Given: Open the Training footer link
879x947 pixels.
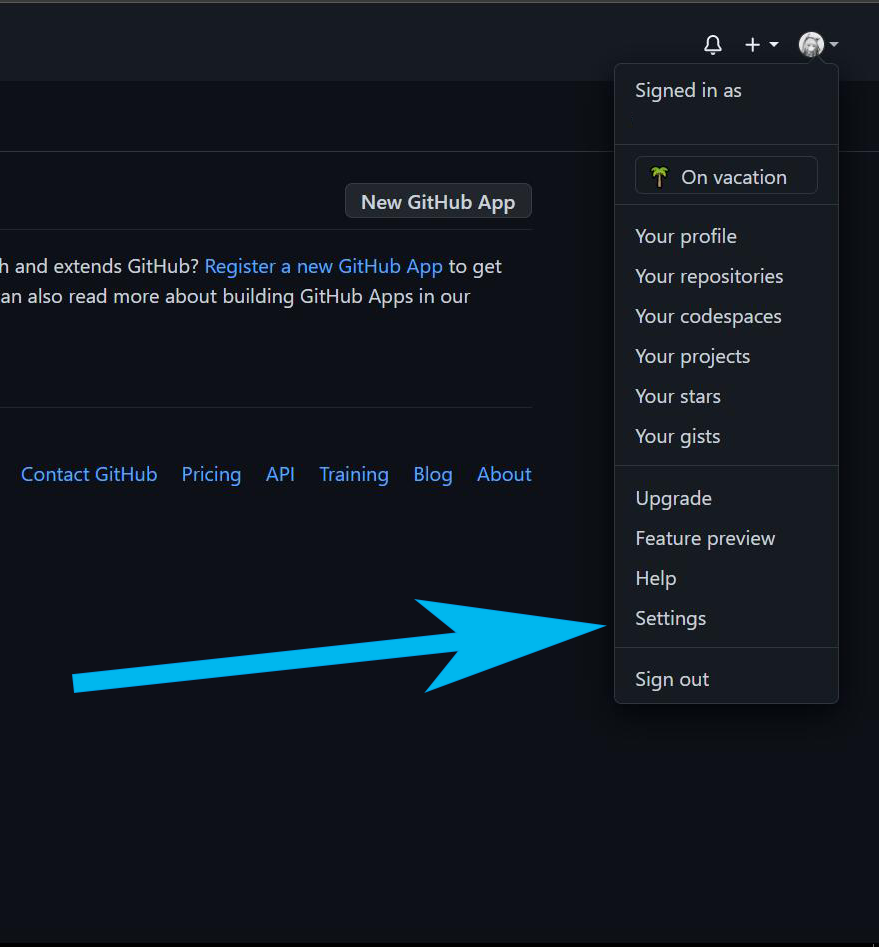Looking at the screenshot, I should [x=353, y=475].
